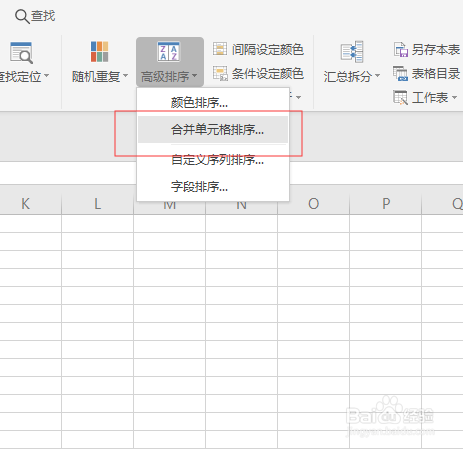
Task: Expand the 高级排序 dropdown arrow
Action: click(x=194, y=76)
